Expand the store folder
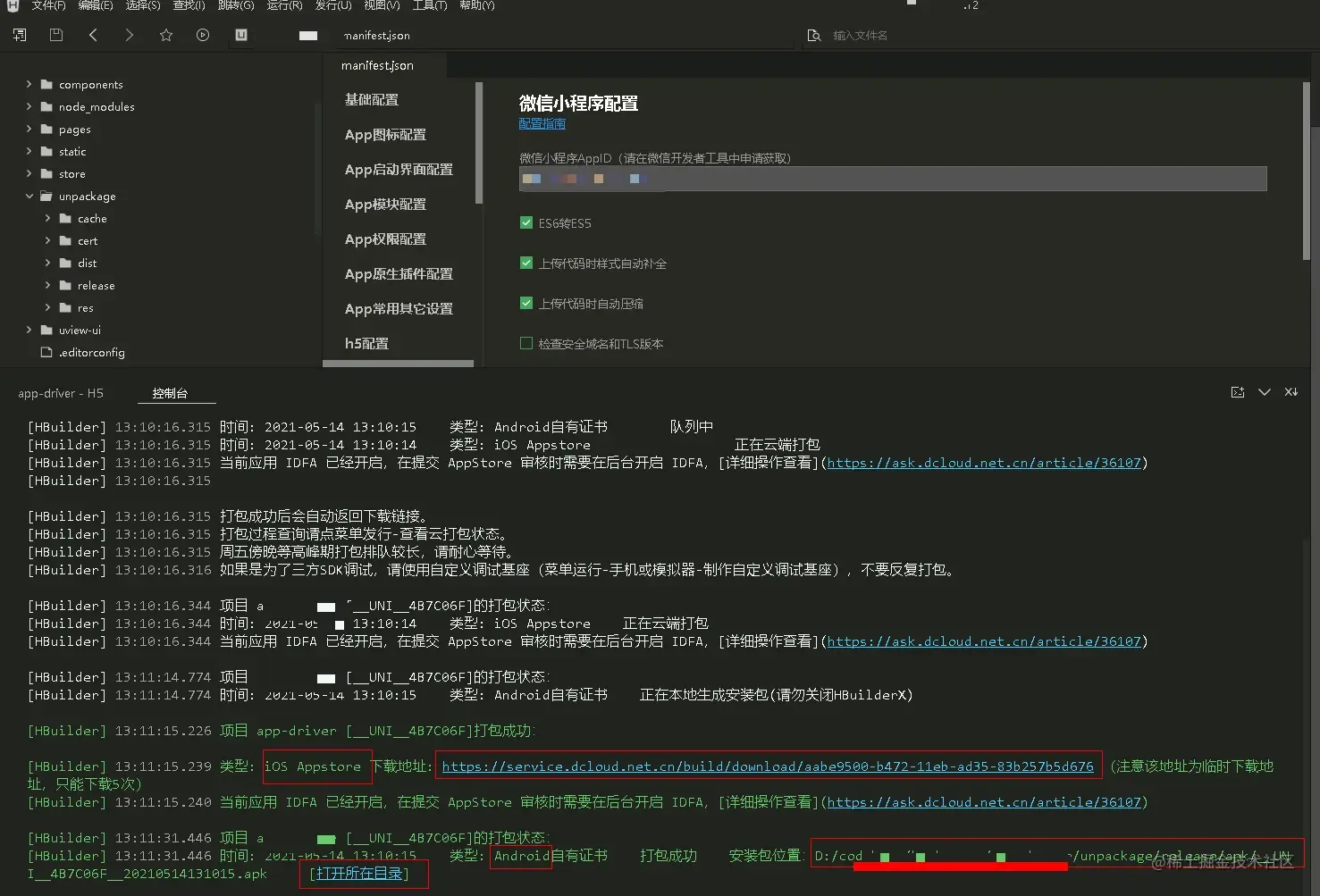This screenshot has height=896, width=1320. click(x=29, y=173)
